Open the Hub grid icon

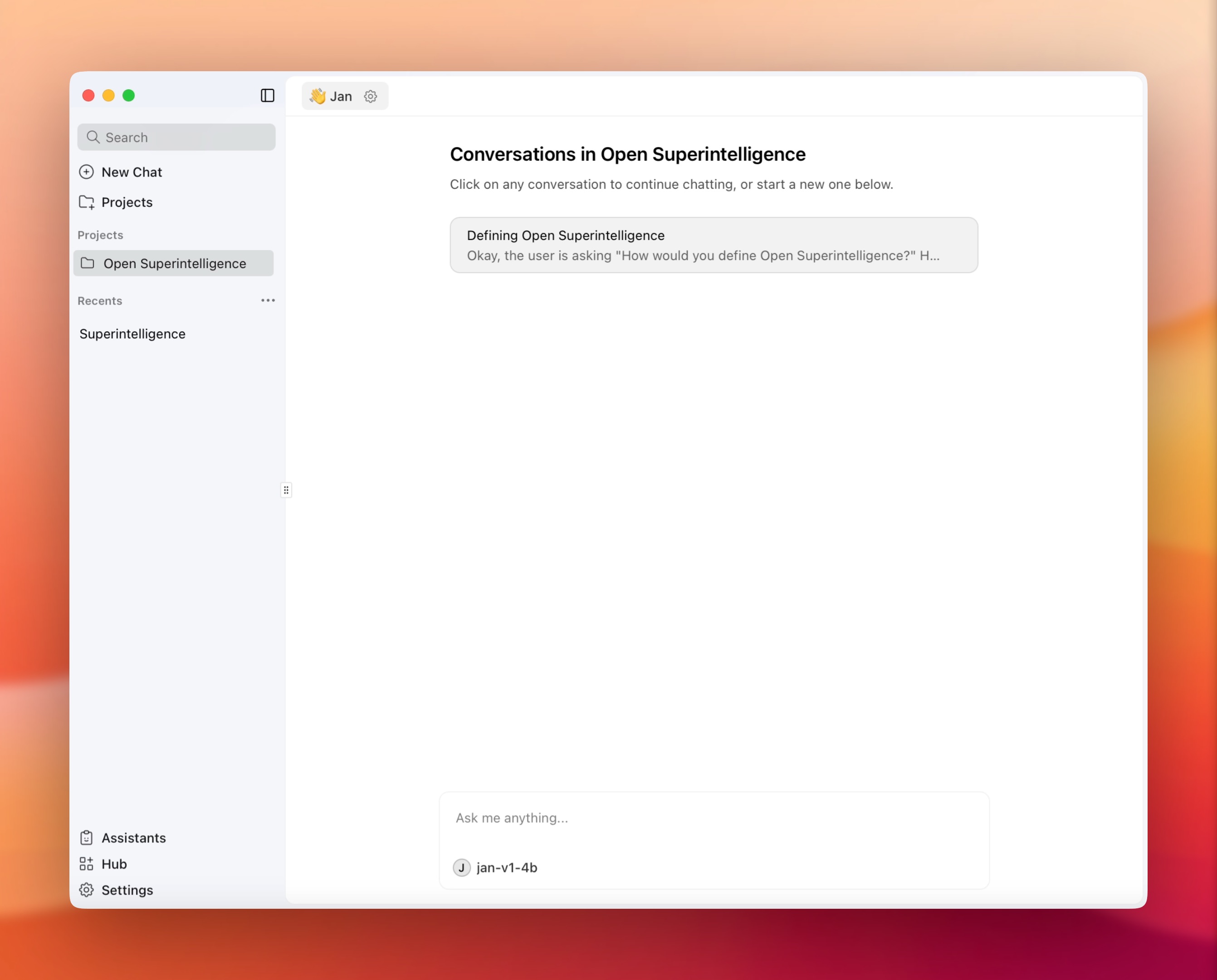pos(86,864)
